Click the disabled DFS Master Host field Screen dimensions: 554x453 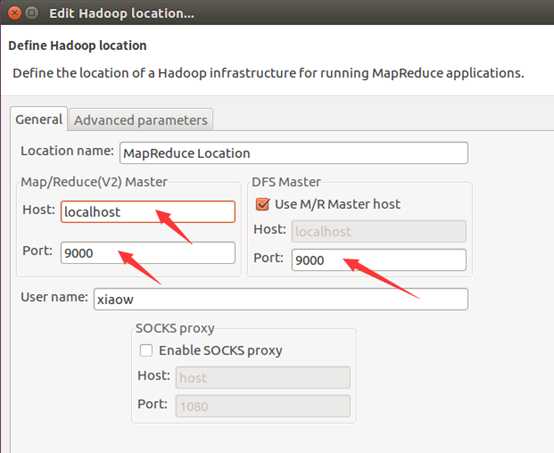(x=379, y=231)
